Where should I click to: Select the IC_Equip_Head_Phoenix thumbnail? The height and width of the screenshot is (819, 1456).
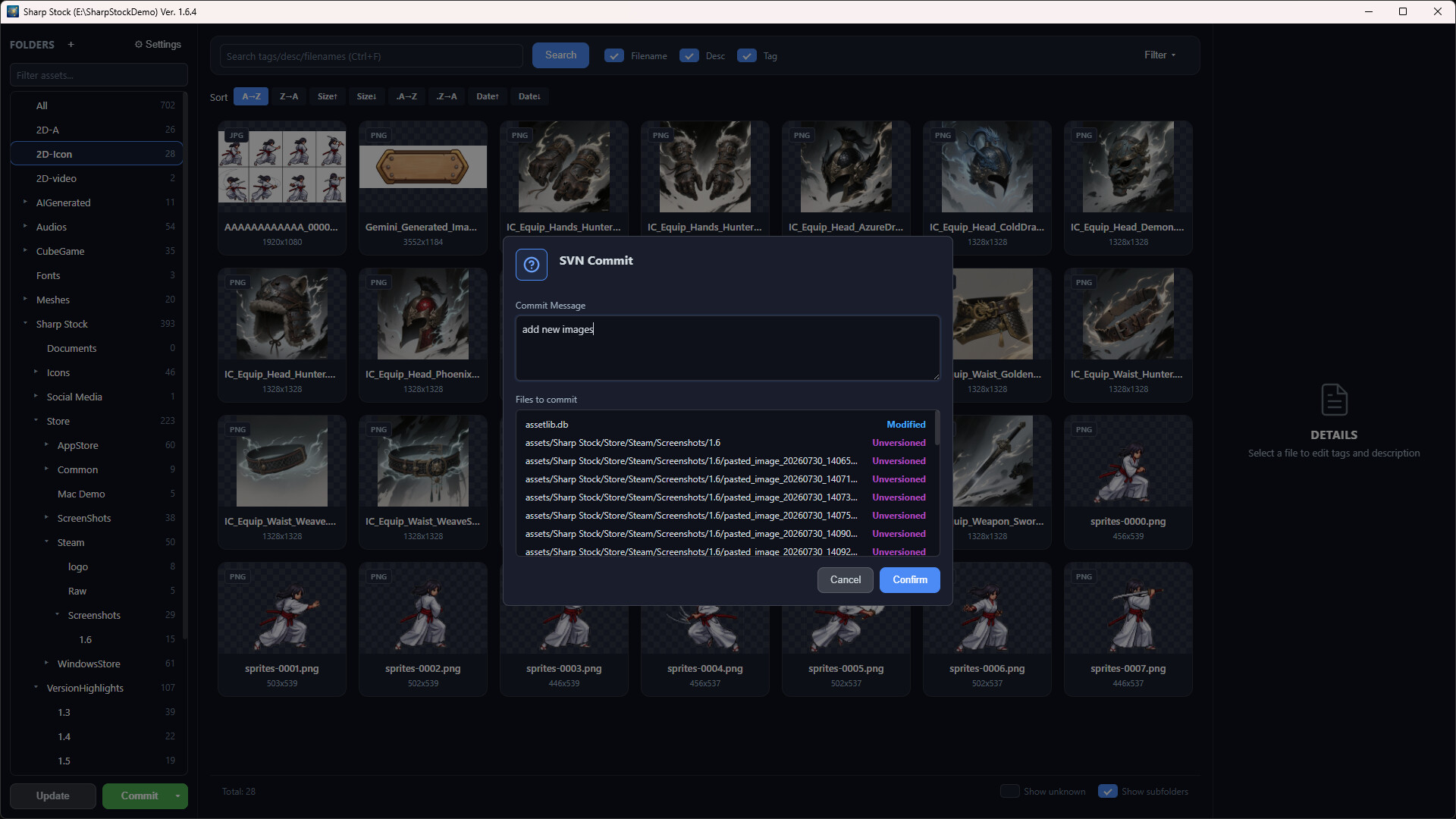pos(423,334)
